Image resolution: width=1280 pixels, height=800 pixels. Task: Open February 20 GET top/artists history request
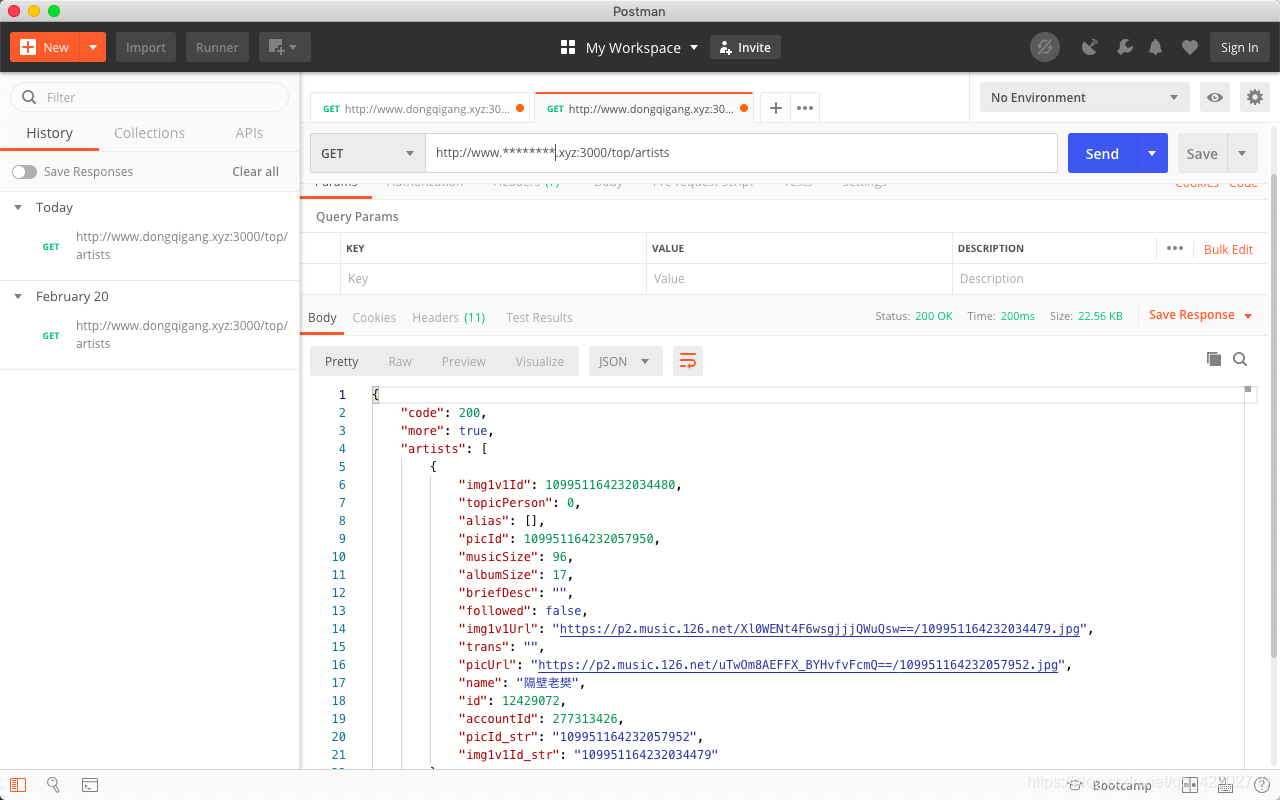pyautogui.click(x=150, y=335)
